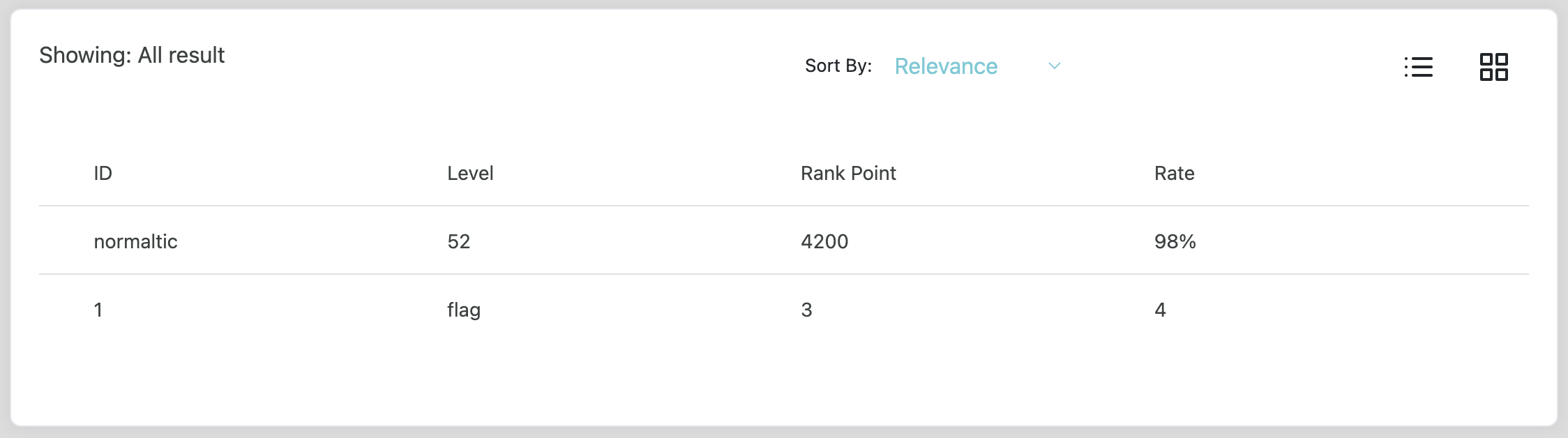Click the Rank Point column header

tap(848, 173)
